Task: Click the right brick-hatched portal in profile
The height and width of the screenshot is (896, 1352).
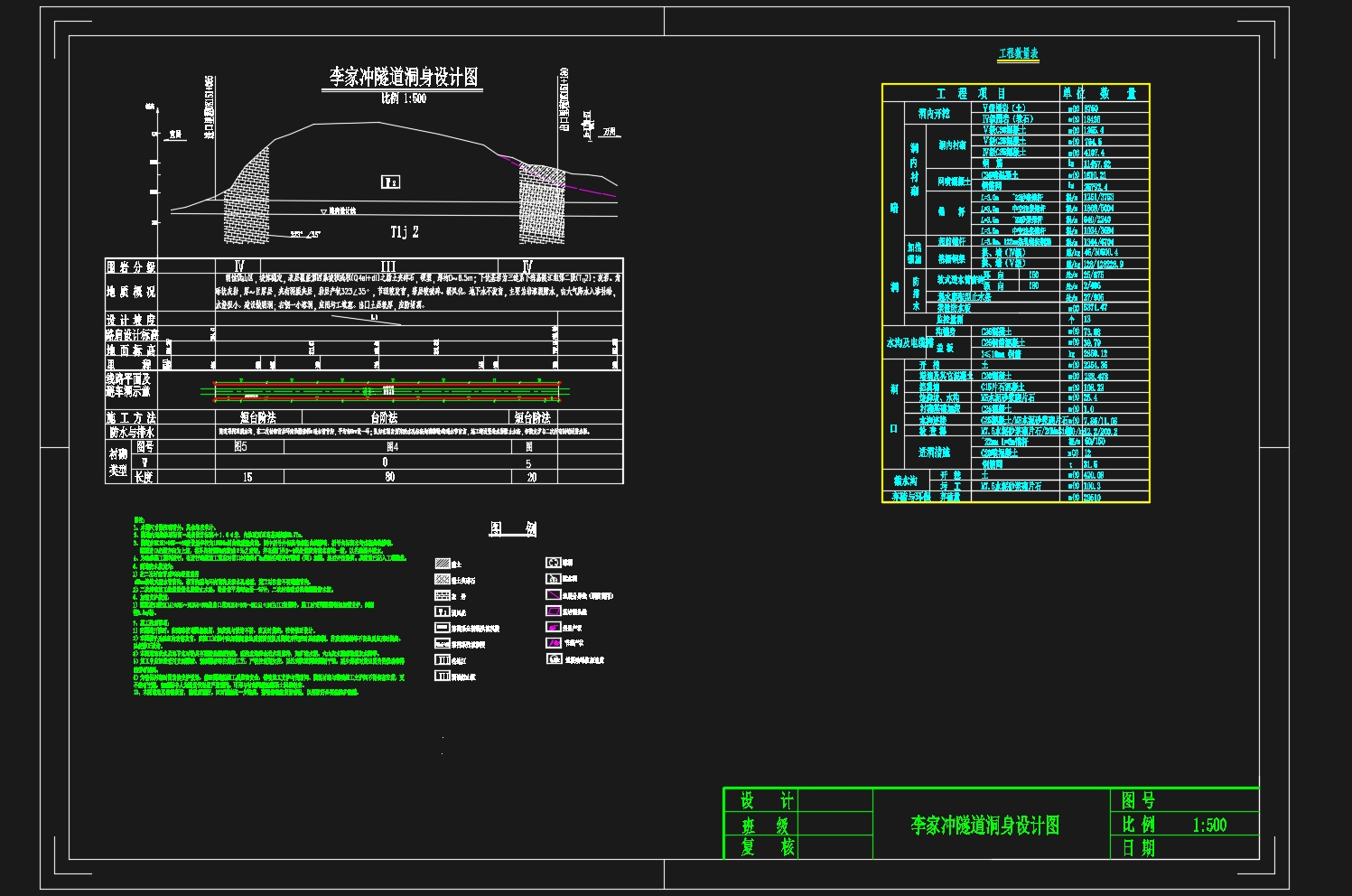Action: tap(542, 203)
